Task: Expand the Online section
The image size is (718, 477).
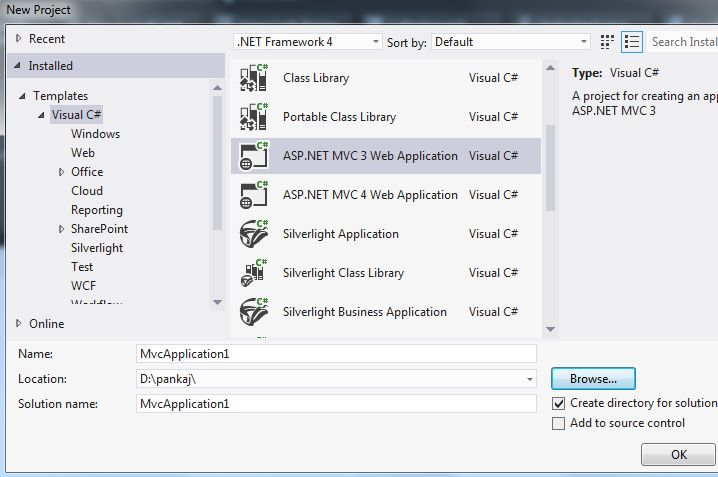Action: click(18, 324)
